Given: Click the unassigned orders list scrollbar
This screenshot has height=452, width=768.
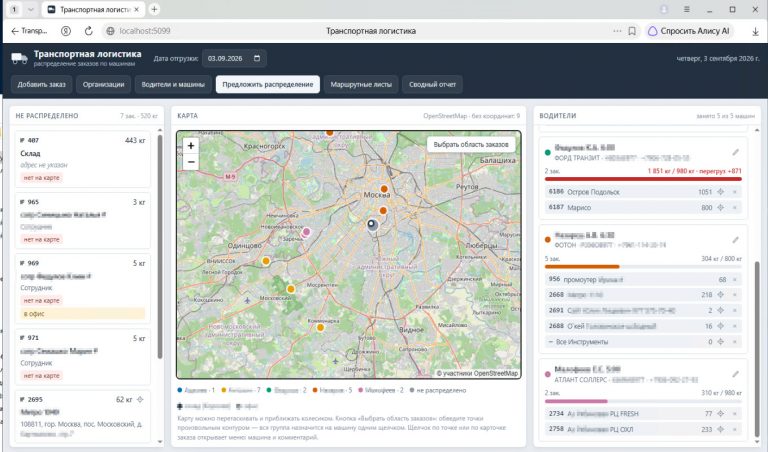Looking at the screenshot, I should click(160, 247).
